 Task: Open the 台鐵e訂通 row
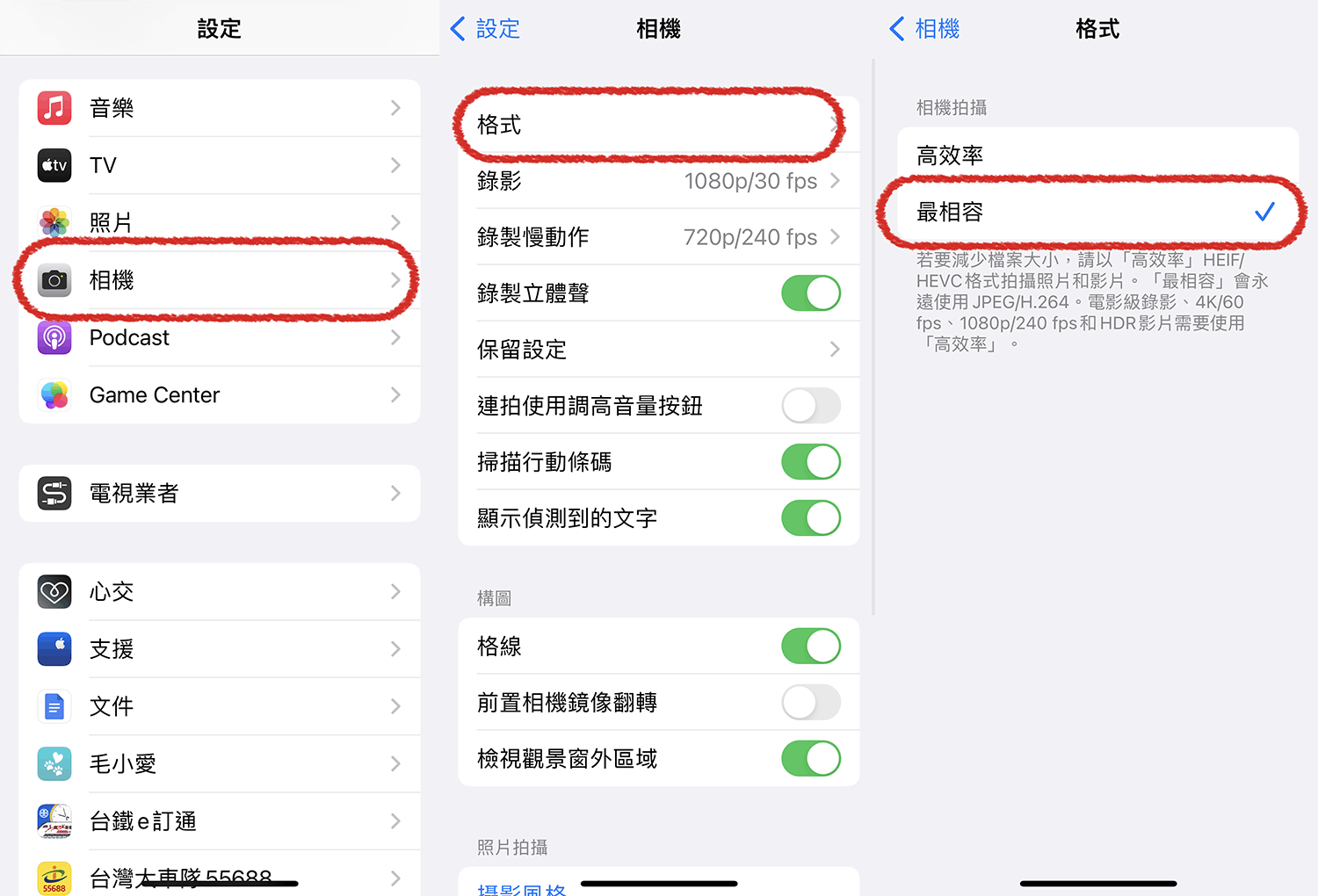220,821
